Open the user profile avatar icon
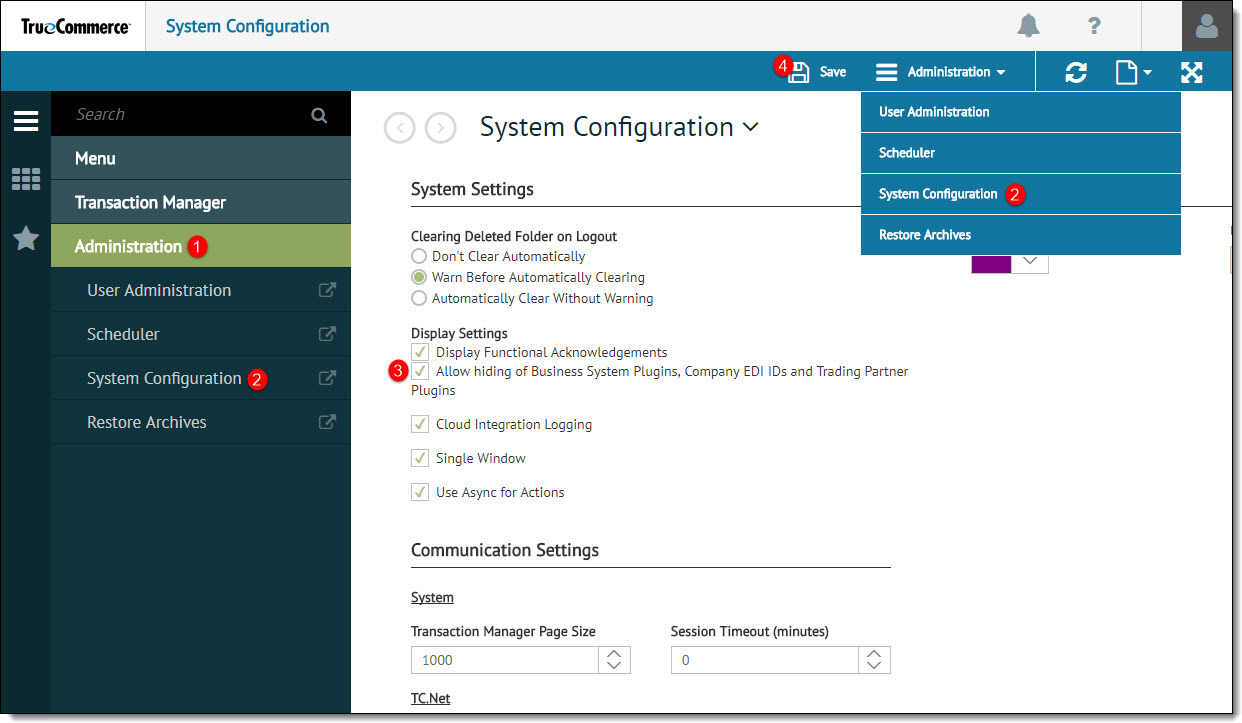Image resolution: width=1242 pixels, height=723 pixels. click(x=1206, y=26)
